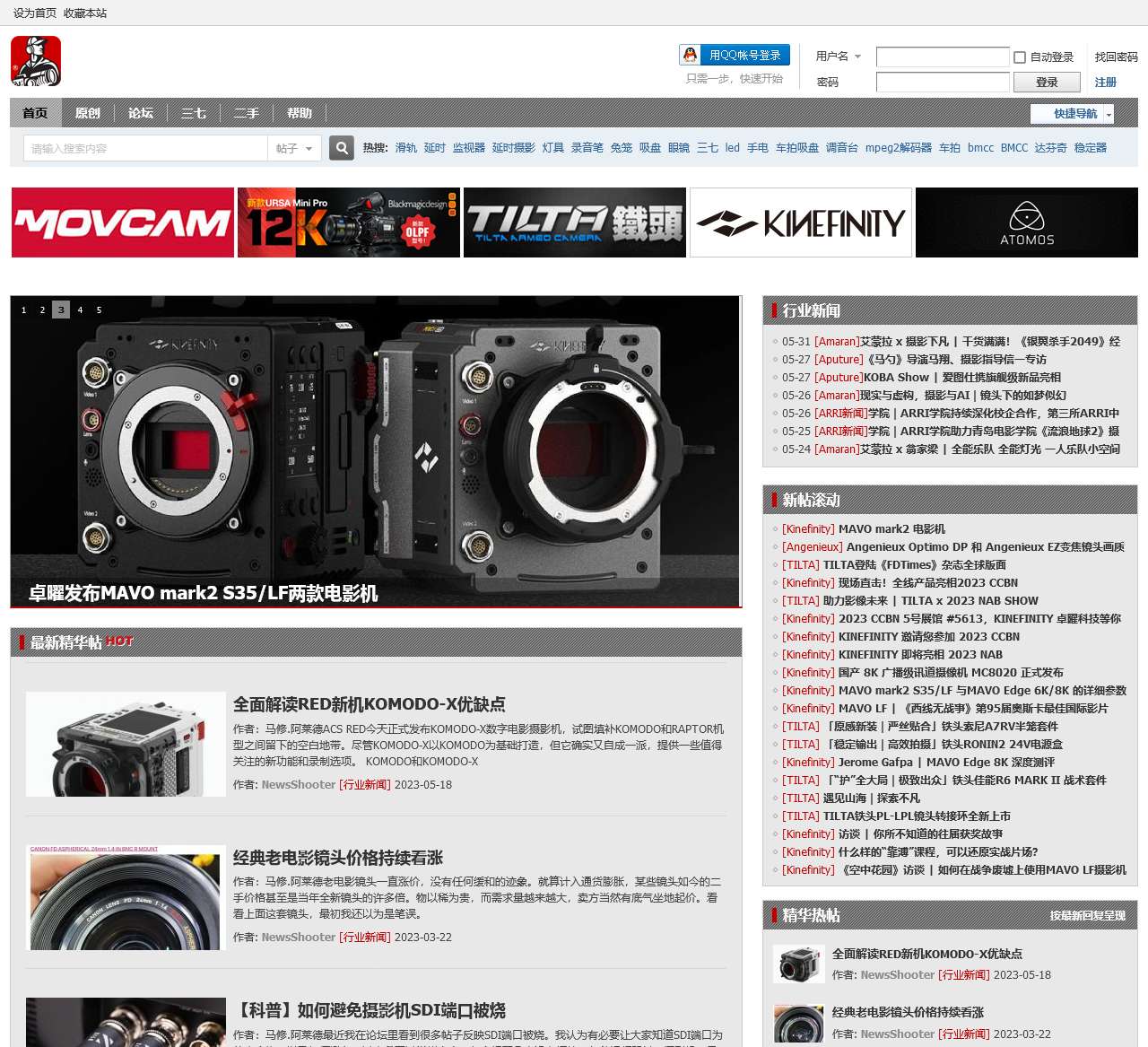
Task: Open the TILTA banner ad
Action: click(575, 222)
